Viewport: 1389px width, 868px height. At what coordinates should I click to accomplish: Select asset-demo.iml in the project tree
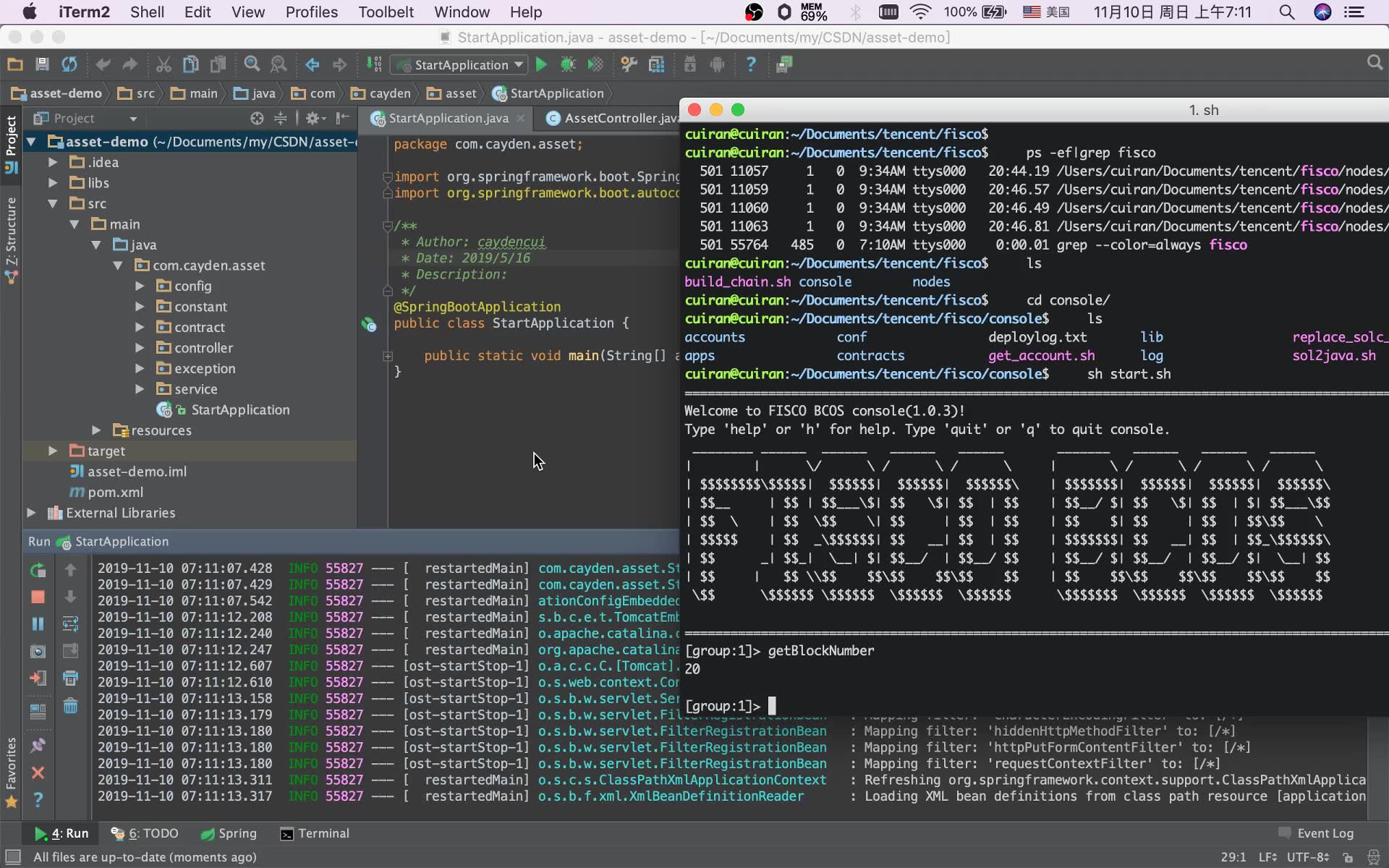pyautogui.click(x=128, y=472)
